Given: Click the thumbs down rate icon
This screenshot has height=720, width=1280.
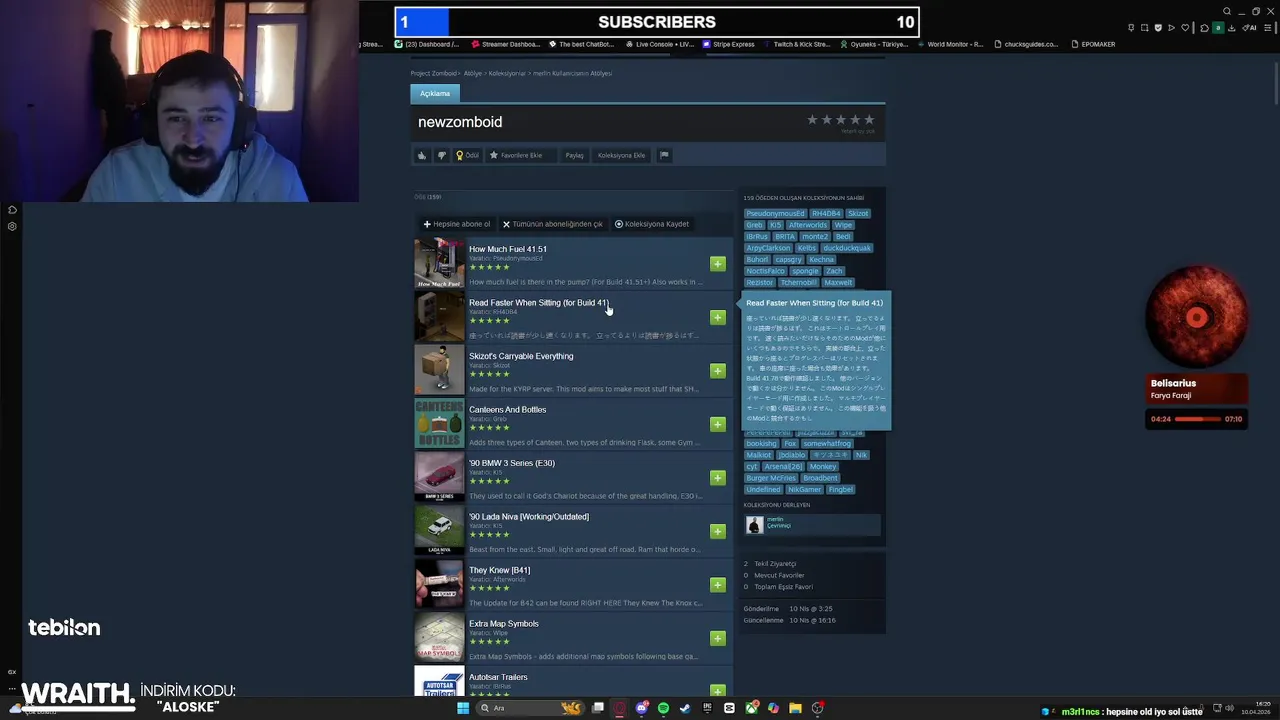Looking at the screenshot, I should coord(442,155).
